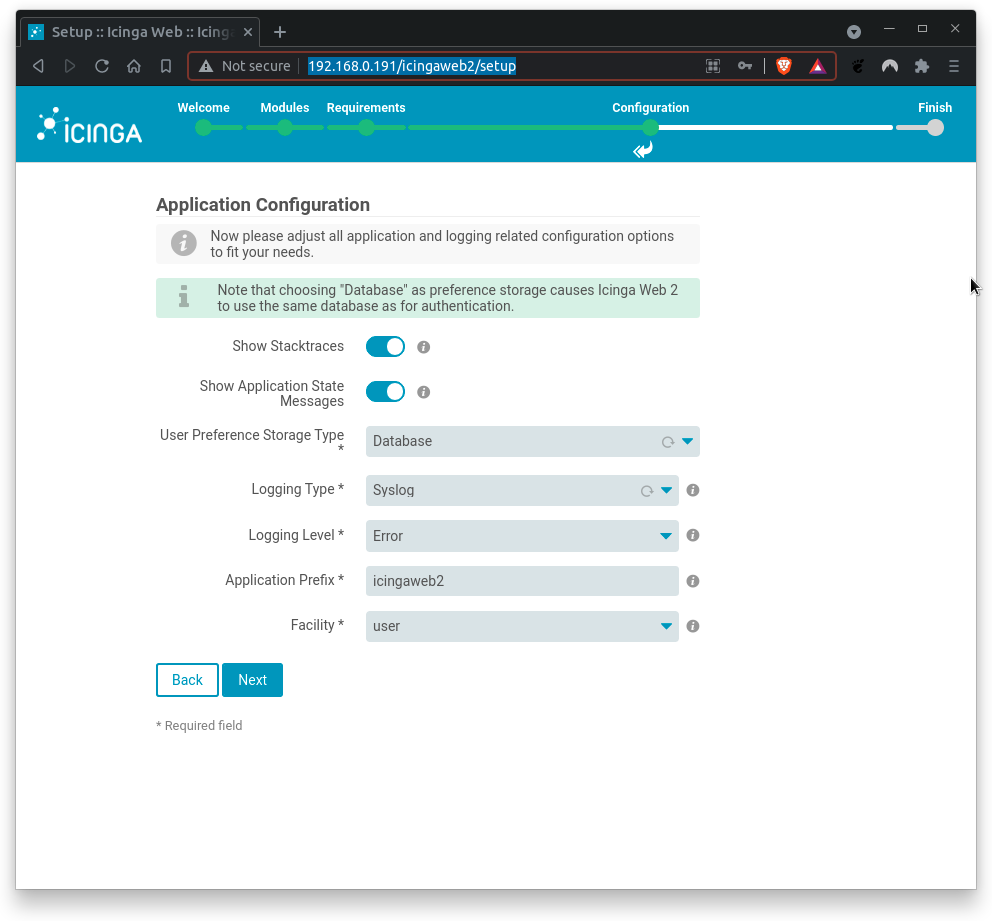
Task: Click the Next button
Action: click(252, 679)
